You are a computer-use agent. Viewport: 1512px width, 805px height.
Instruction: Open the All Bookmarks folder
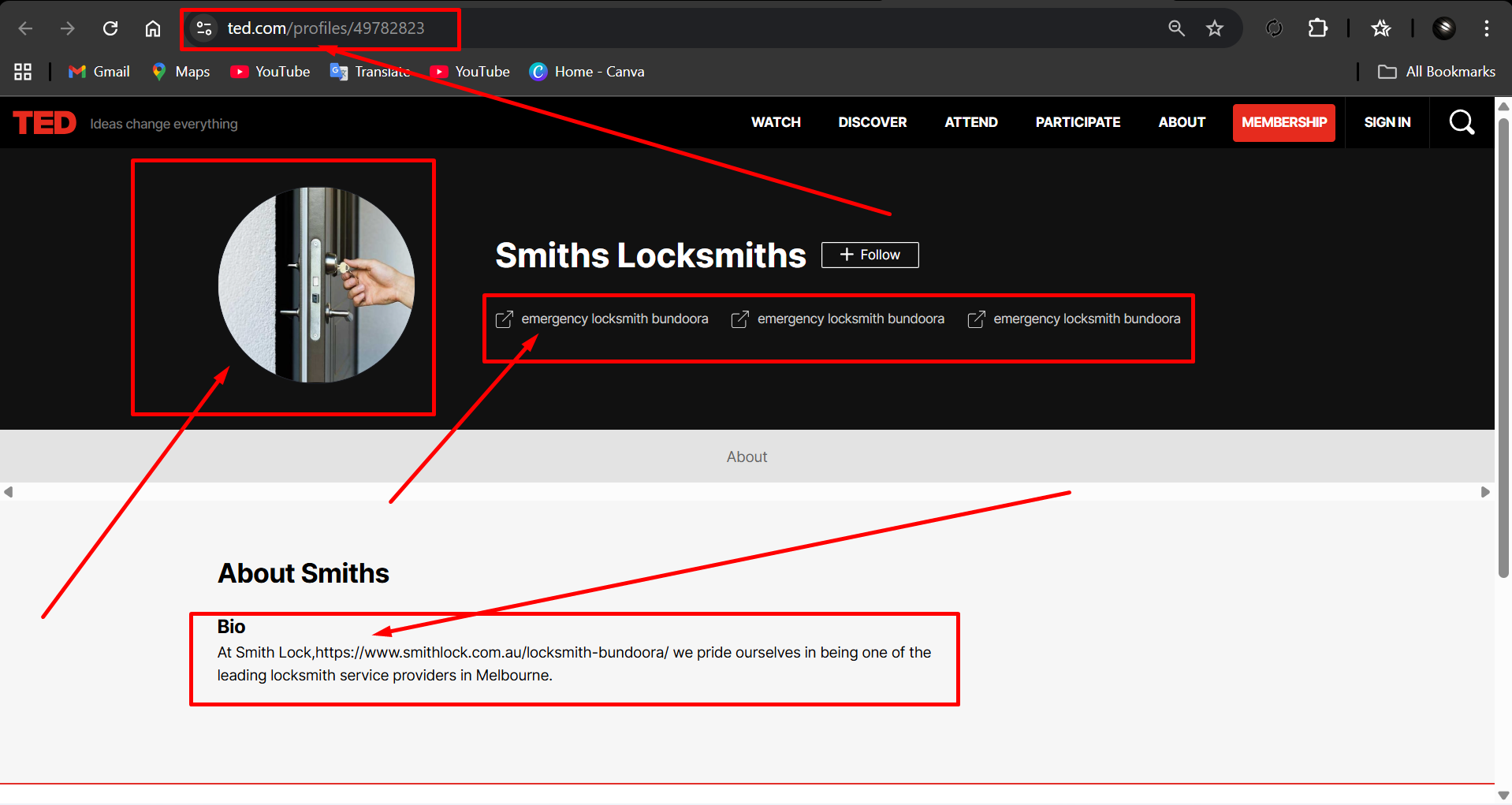(1436, 72)
